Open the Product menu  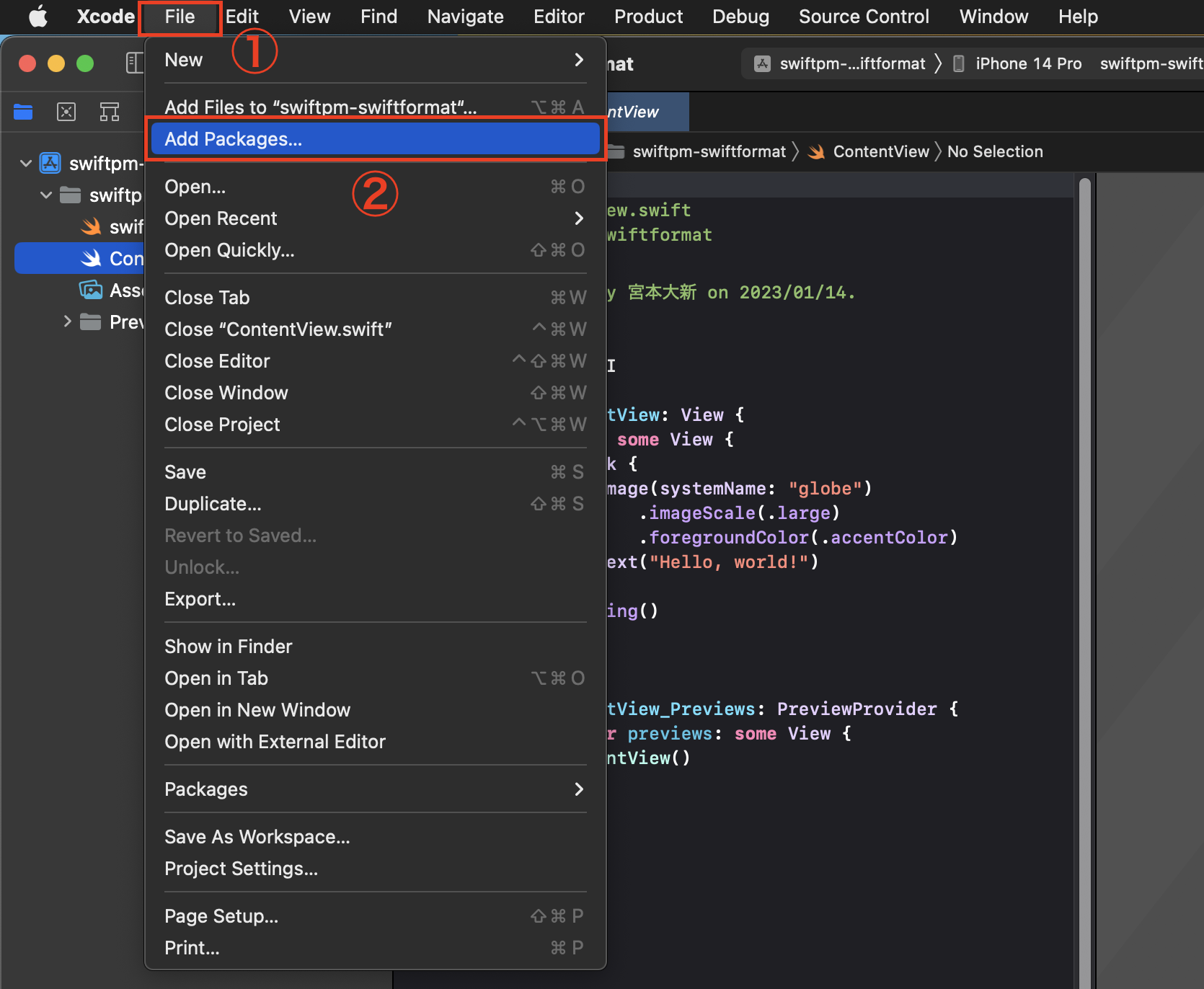(649, 16)
